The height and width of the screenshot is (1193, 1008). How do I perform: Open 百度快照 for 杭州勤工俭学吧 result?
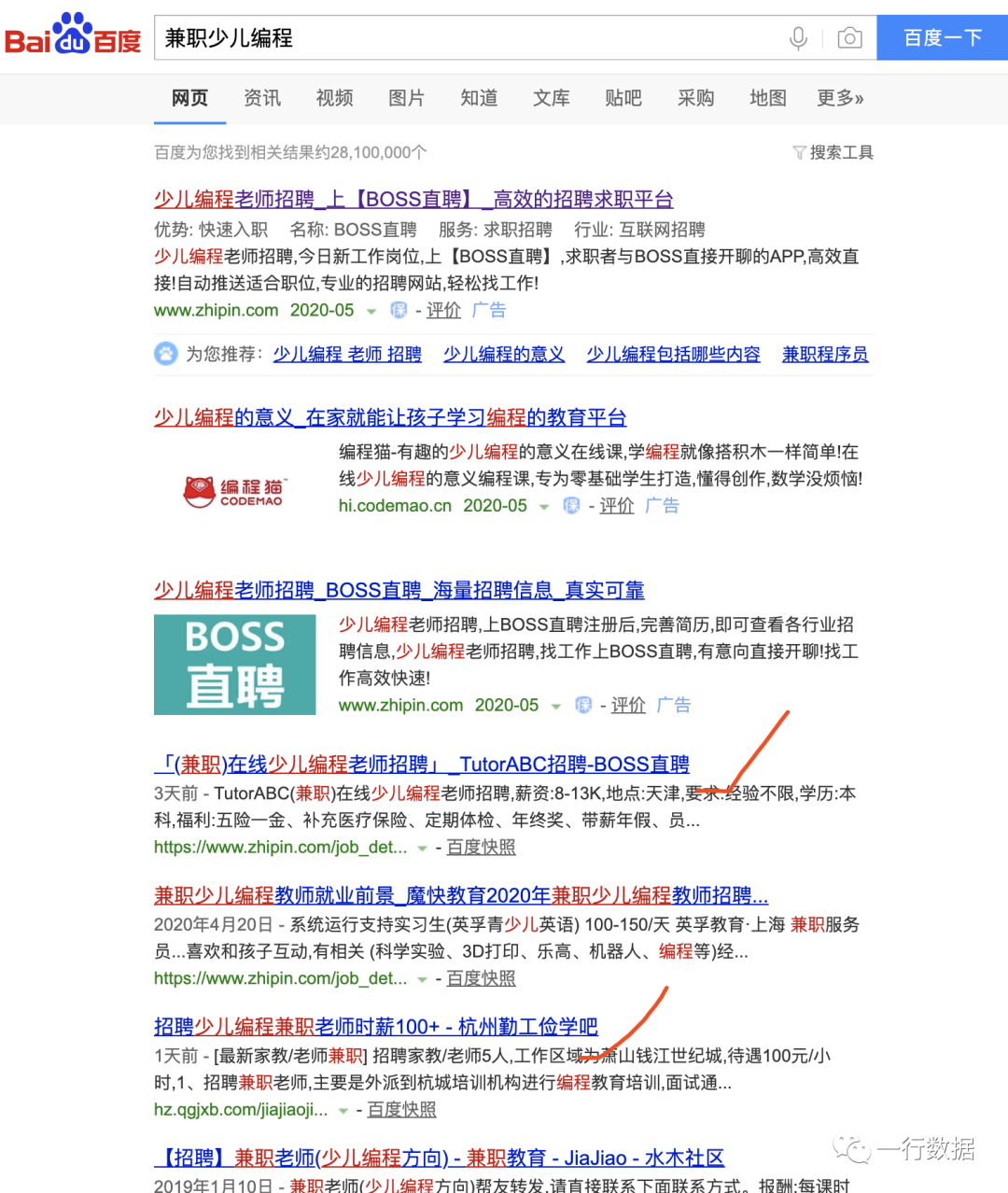401,1109
